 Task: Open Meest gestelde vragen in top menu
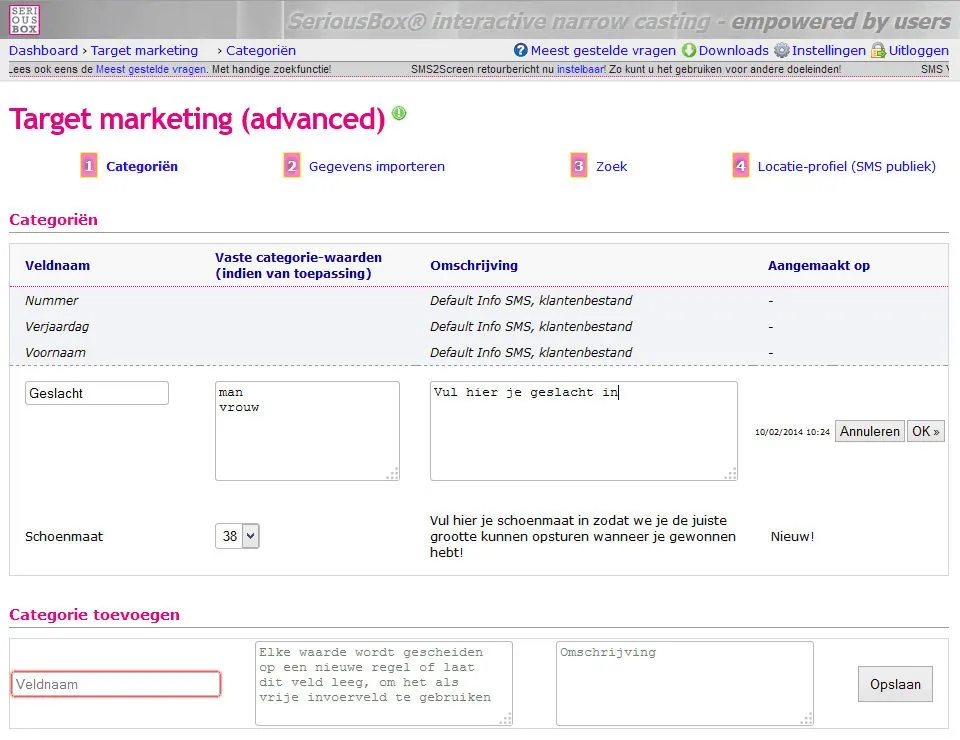(603, 50)
